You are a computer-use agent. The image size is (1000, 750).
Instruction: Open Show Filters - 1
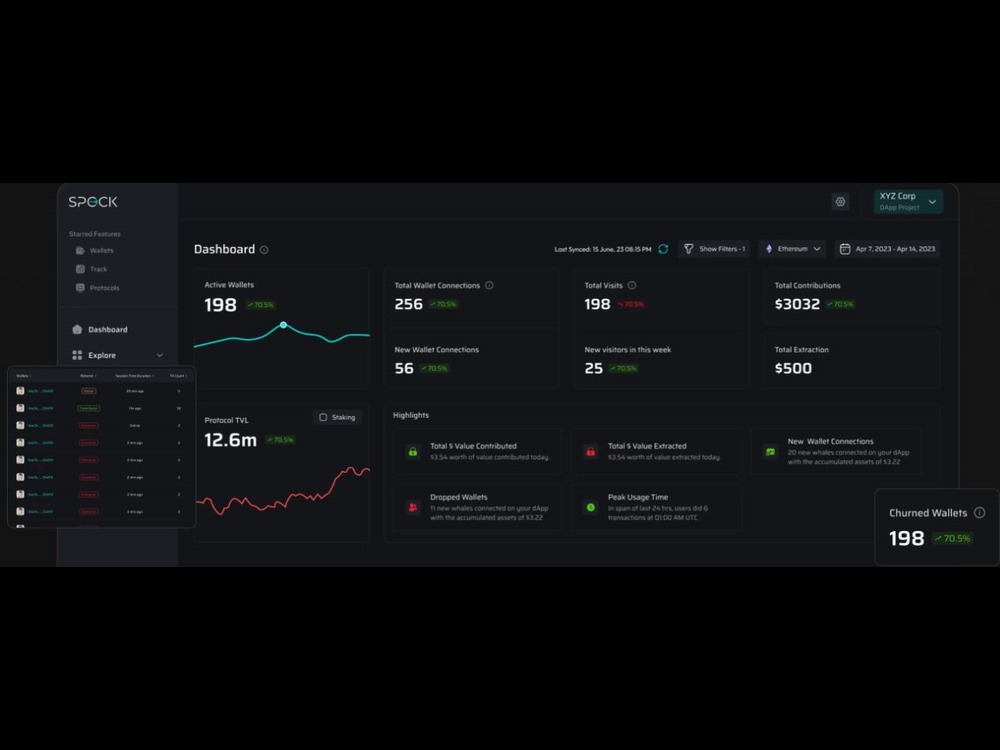click(x=714, y=249)
